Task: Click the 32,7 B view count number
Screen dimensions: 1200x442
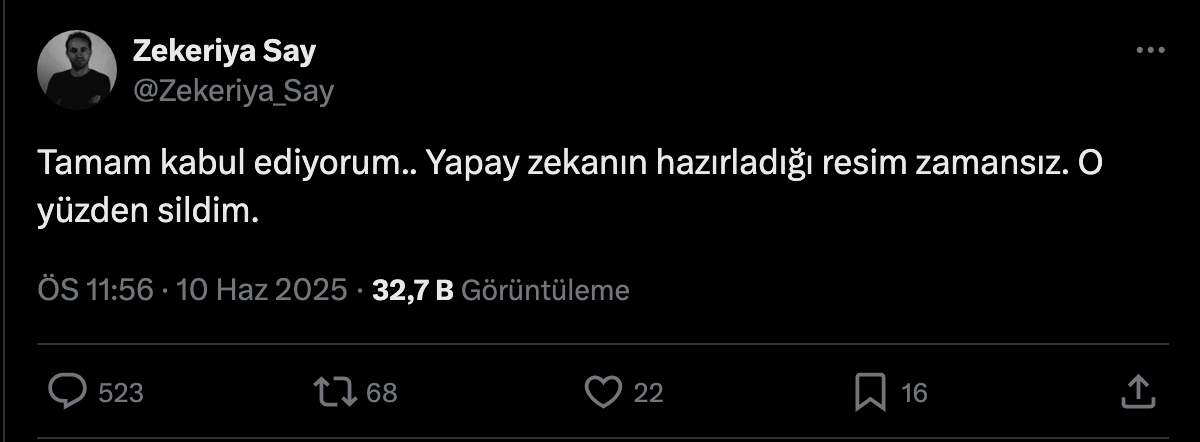Action: click(x=413, y=291)
